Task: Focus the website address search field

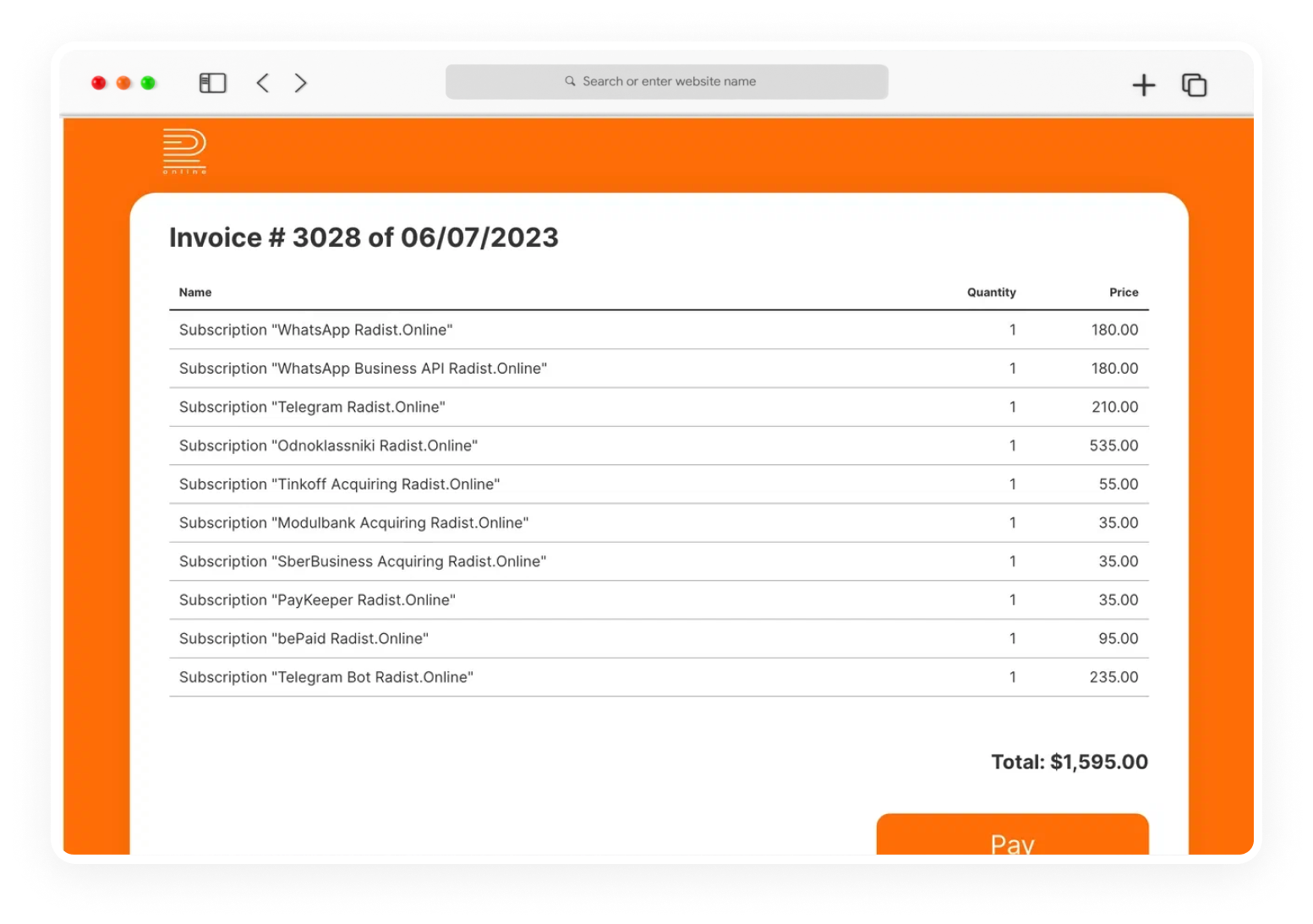Action: 666,82
